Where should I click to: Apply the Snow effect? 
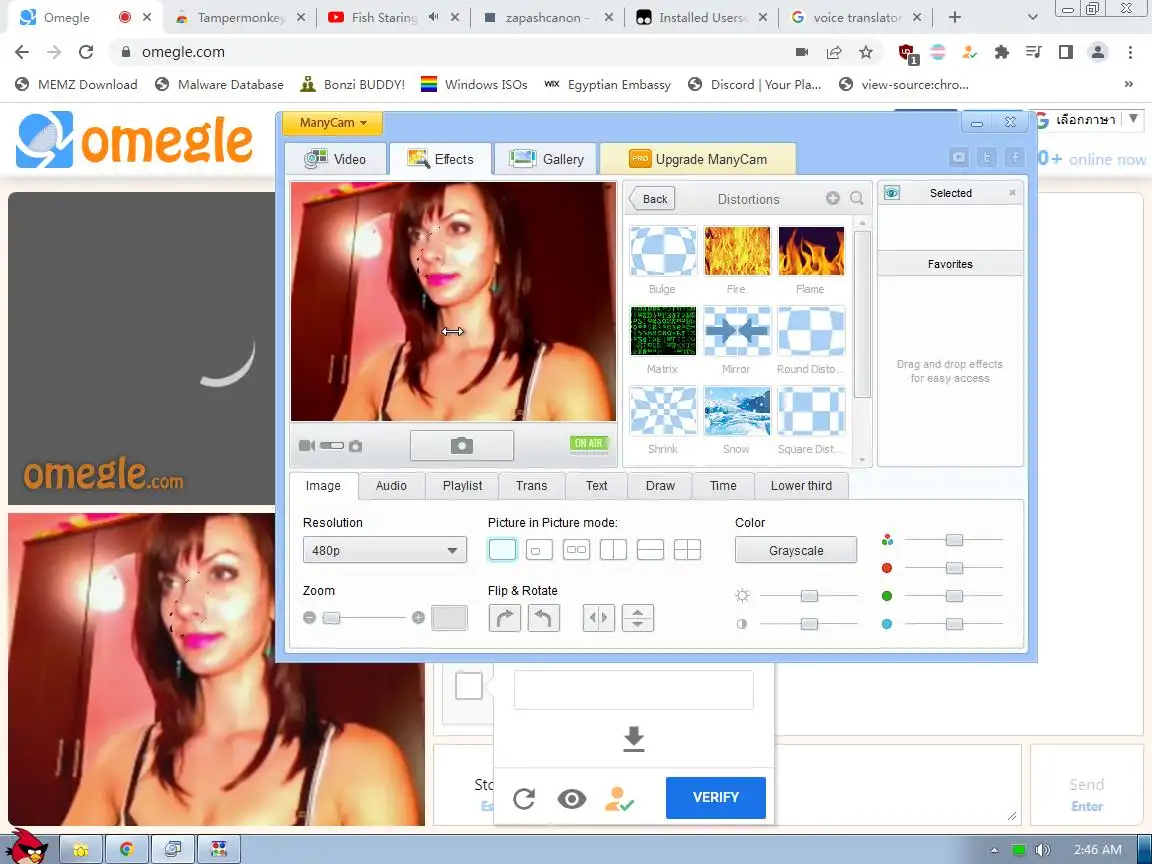[x=737, y=411]
